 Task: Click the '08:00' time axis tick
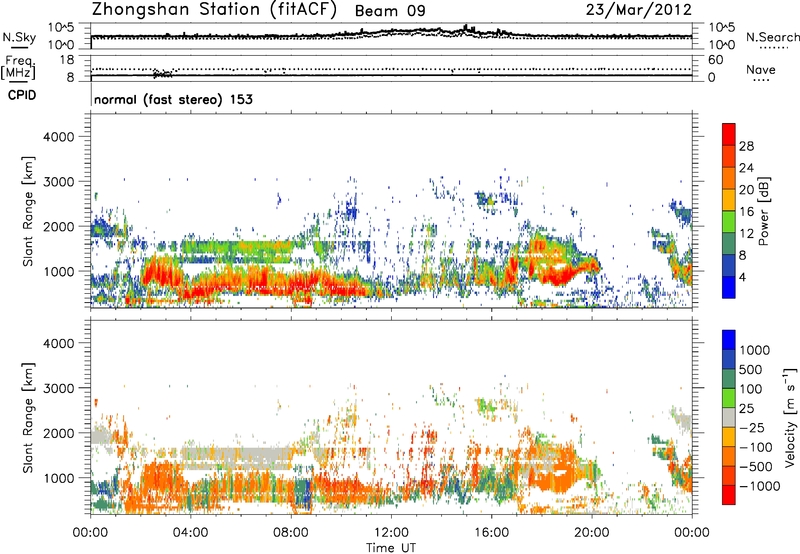click(x=291, y=533)
